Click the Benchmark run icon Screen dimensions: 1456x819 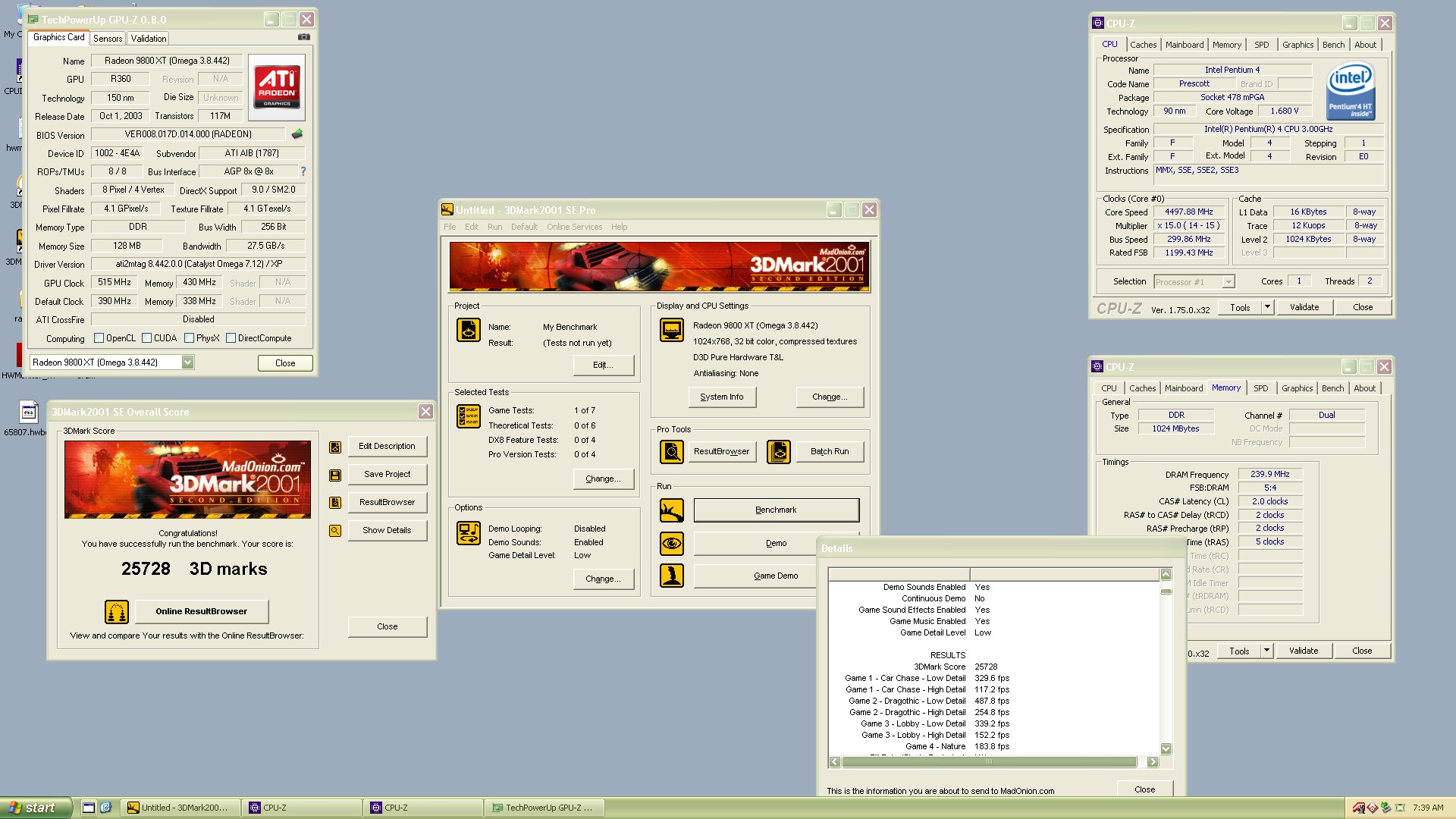pos(672,510)
